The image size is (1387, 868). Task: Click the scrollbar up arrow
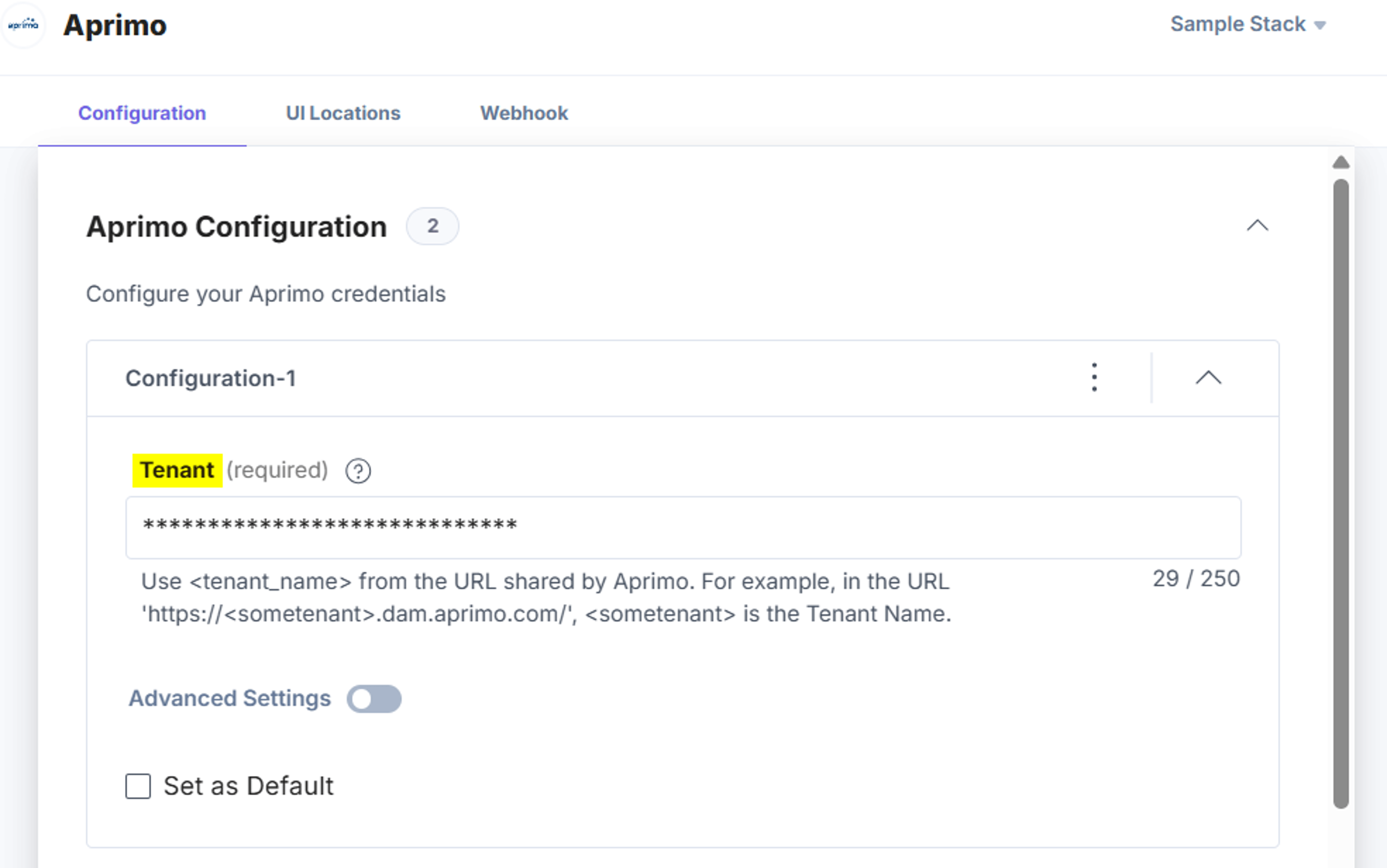1340,163
